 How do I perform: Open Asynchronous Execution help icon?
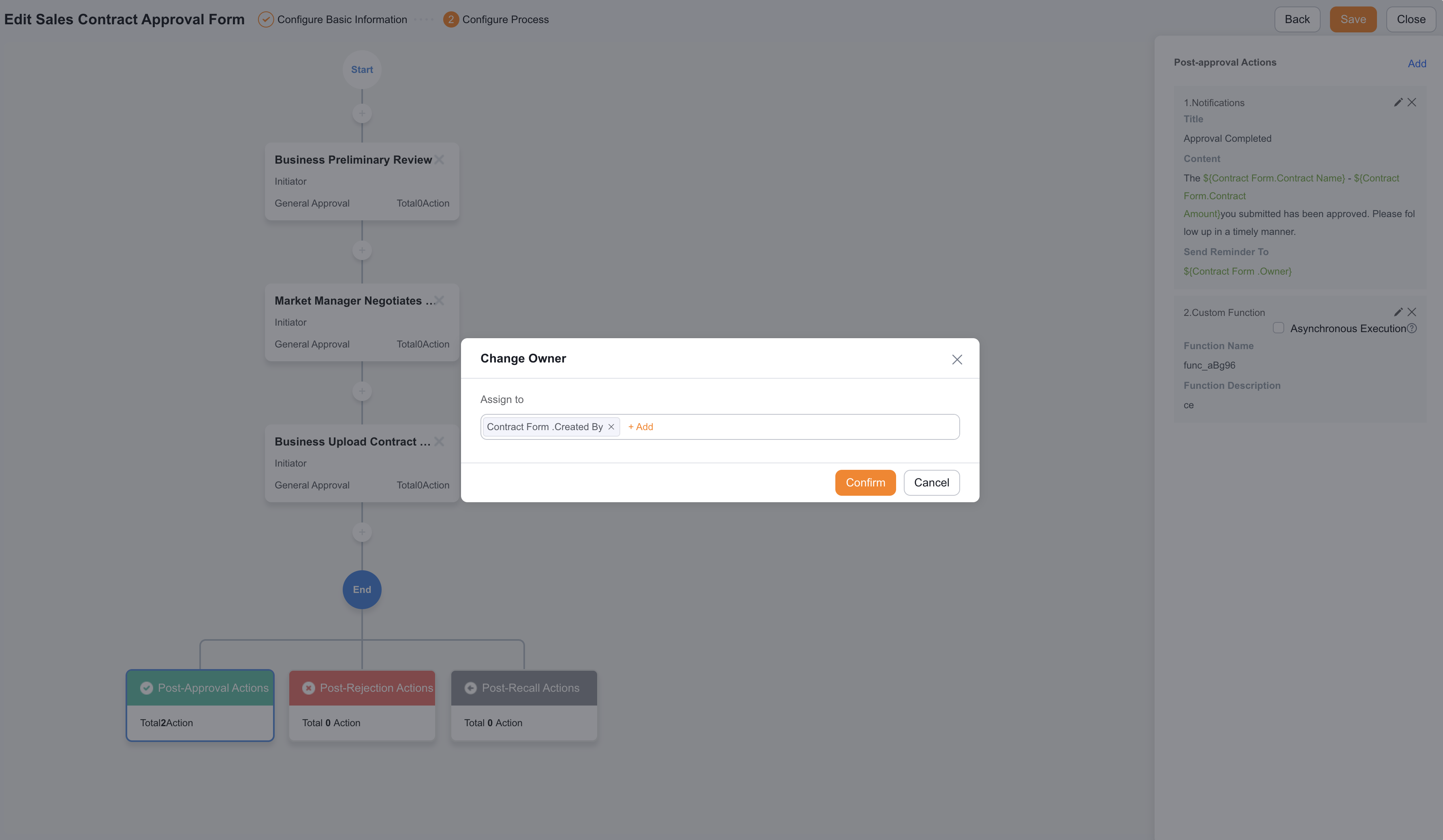[x=1411, y=328]
